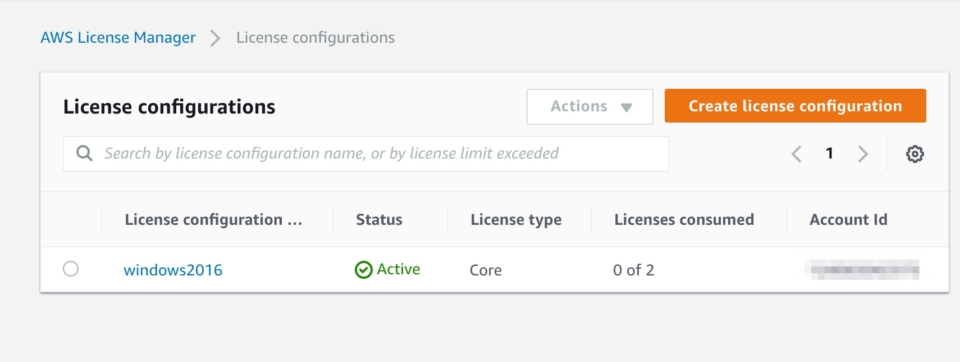Open the Actions dropdown
Image resolution: width=960 pixels, height=362 pixels.
point(590,107)
